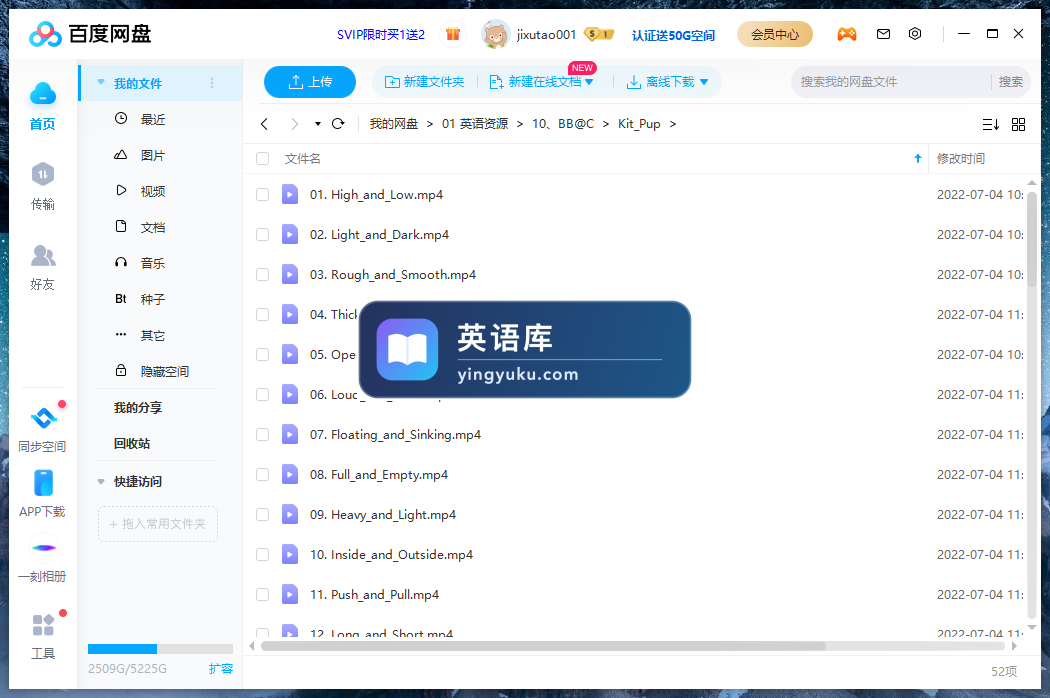Click the 上传 upload button

pyautogui.click(x=310, y=82)
